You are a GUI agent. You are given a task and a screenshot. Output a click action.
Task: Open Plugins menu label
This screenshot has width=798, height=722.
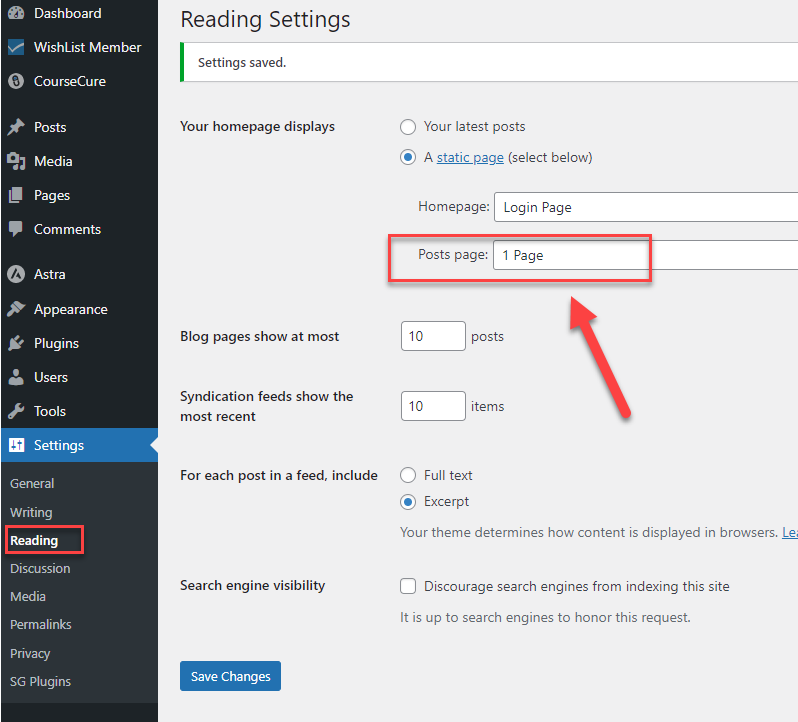pyautogui.click(x=56, y=343)
